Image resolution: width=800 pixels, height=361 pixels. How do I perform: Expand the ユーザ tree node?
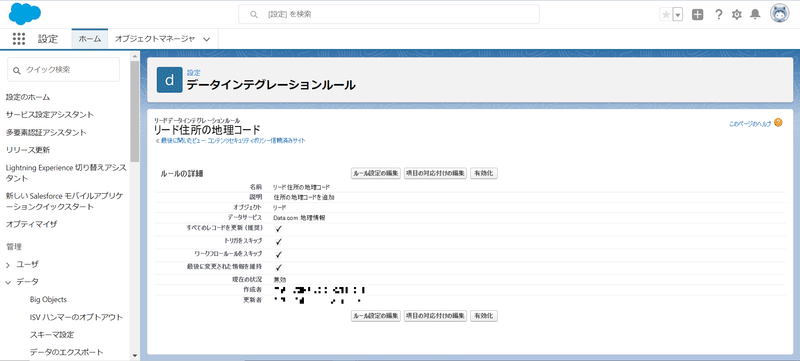coord(8,265)
